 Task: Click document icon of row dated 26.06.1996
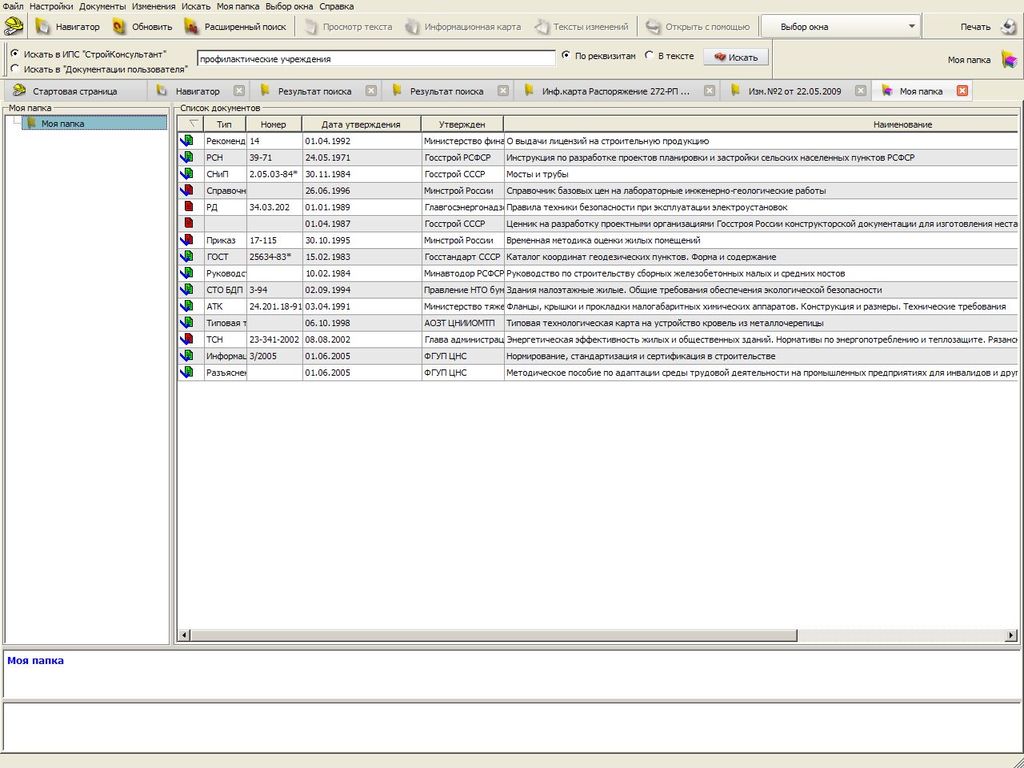187,190
